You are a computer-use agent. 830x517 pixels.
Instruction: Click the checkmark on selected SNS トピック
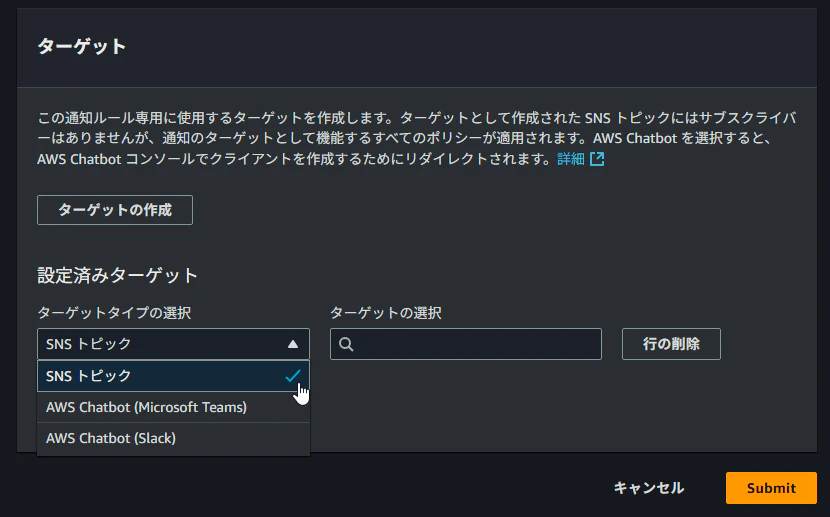293,376
